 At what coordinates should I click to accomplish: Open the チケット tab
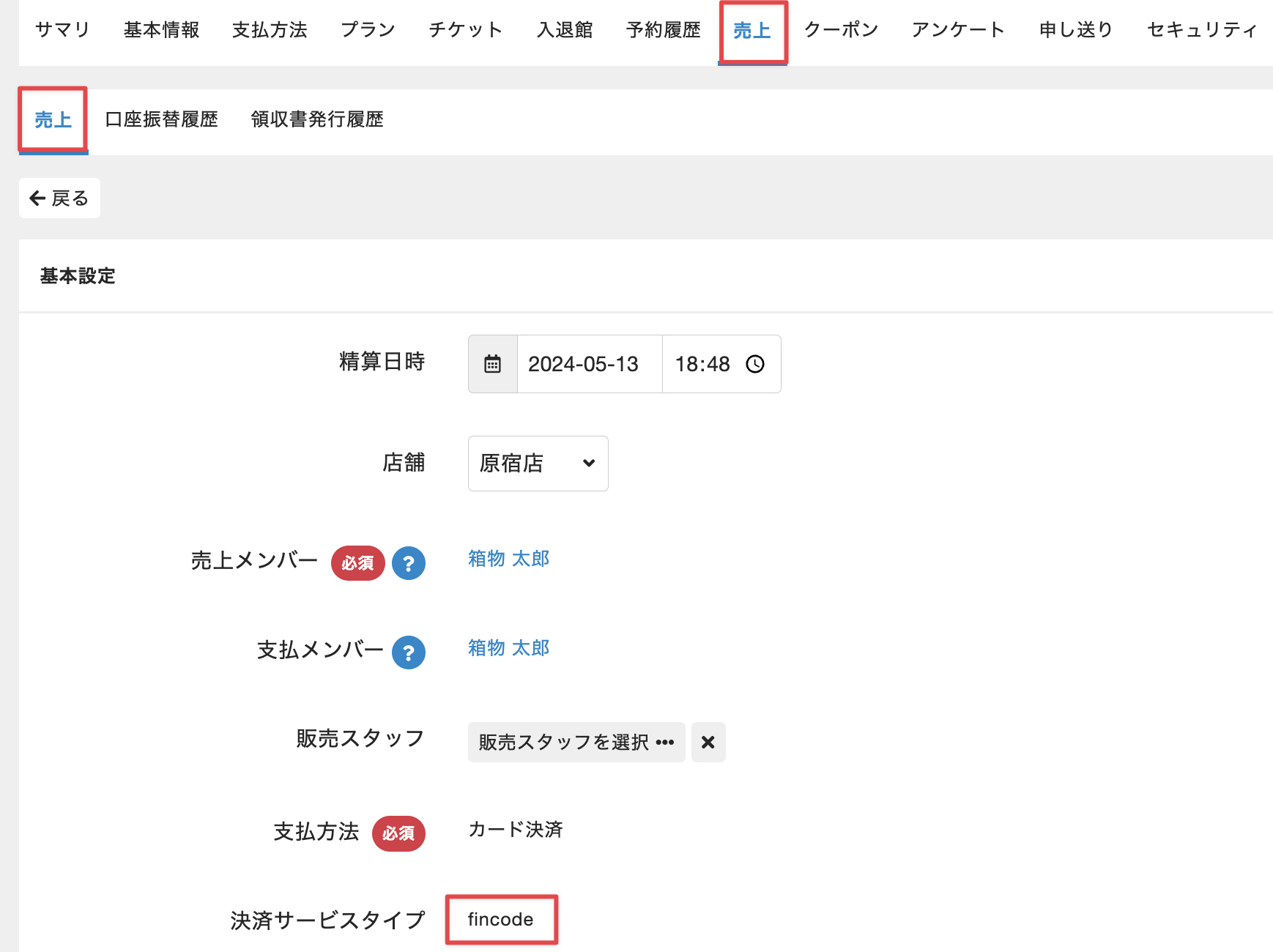tap(466, 30)
